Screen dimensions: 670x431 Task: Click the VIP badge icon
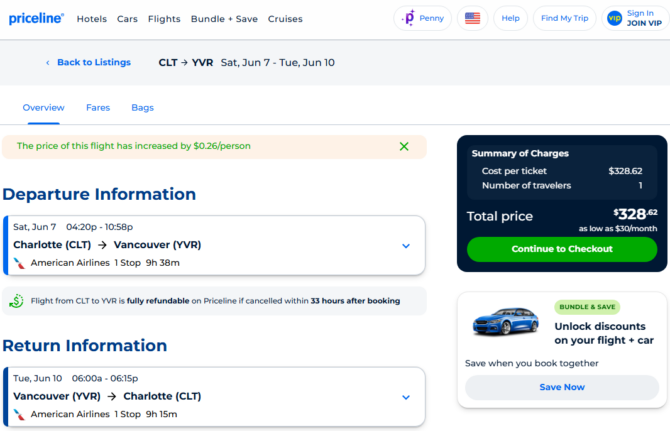point(614,18)
